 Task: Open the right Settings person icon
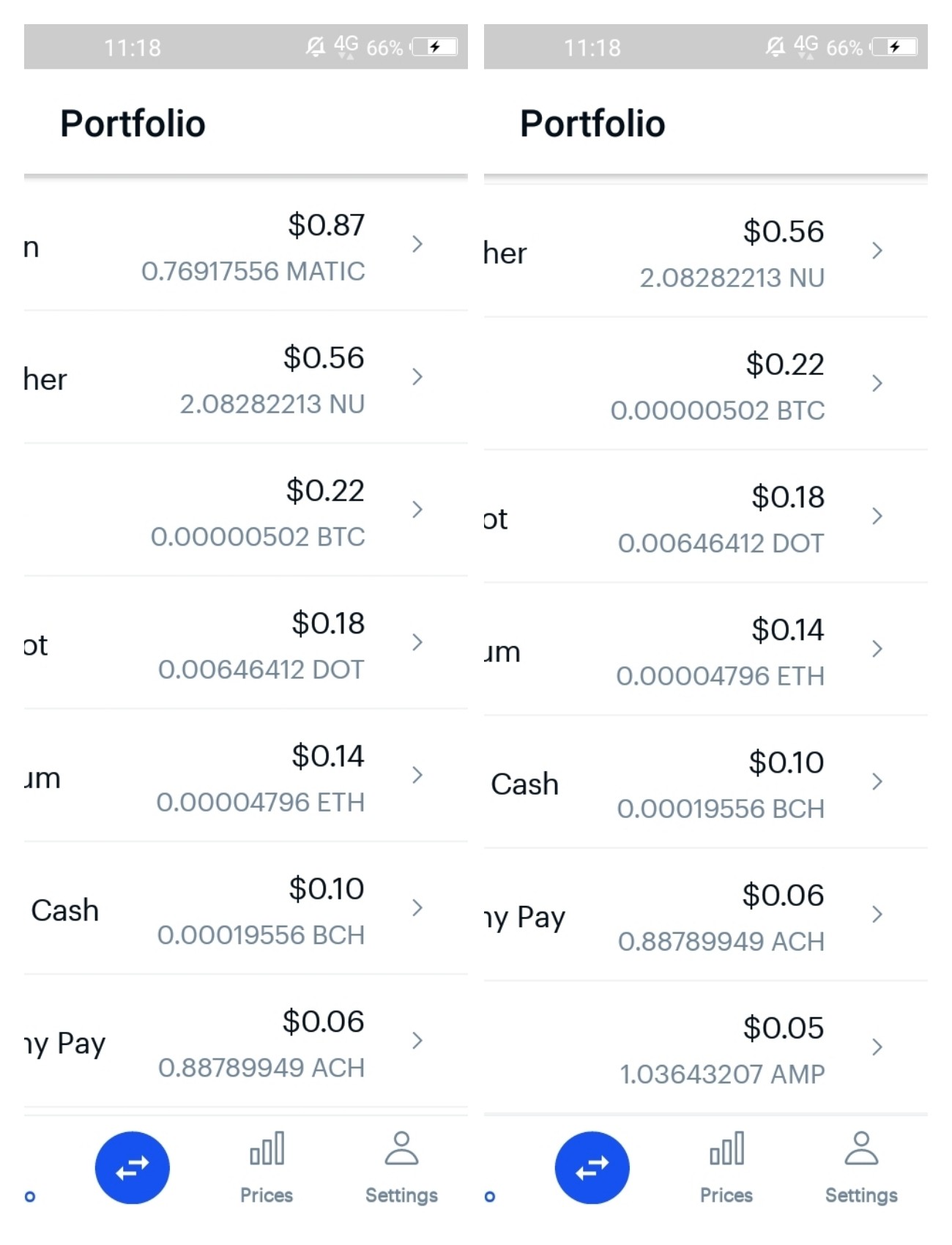pyautogui.click(x=861, y=1148)
